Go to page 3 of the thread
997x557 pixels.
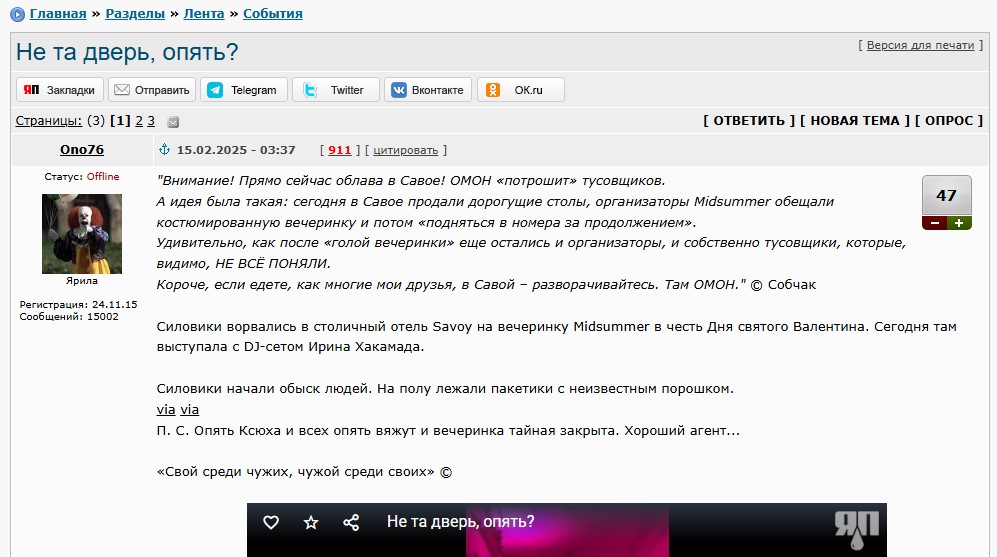(x=151, y=121)
